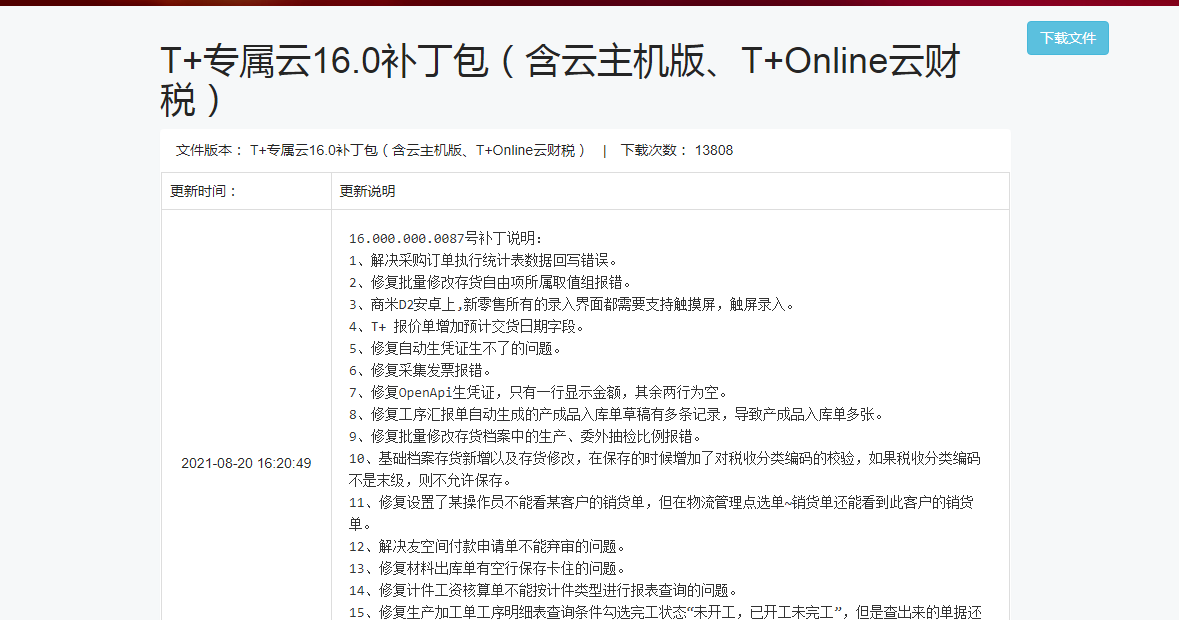Click item 7 about OpenApi生凭证
1179x620 pixels.
point(538,392)
